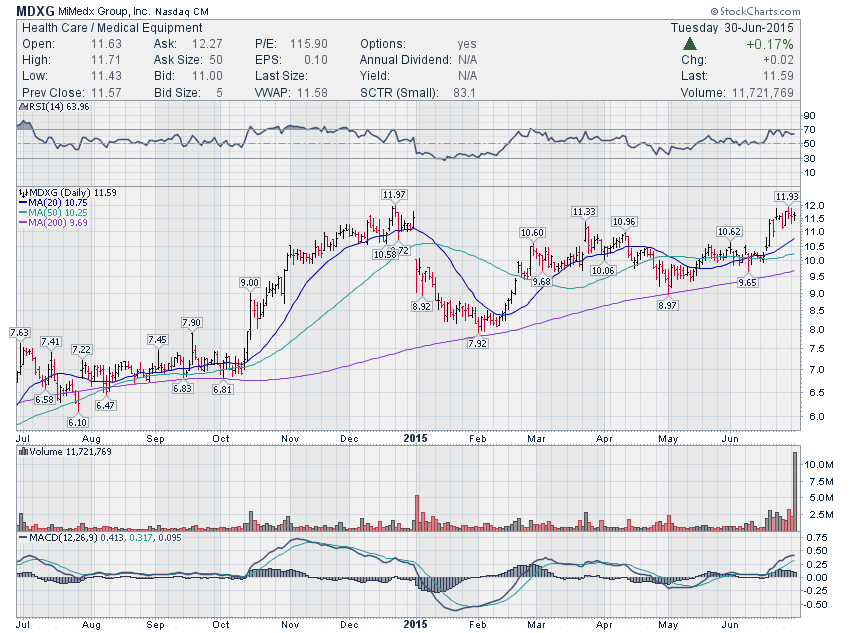This screenshot has height=633, width=850.
Task: Click the 9.00 price label in October
Action: [x=249, y=282]
